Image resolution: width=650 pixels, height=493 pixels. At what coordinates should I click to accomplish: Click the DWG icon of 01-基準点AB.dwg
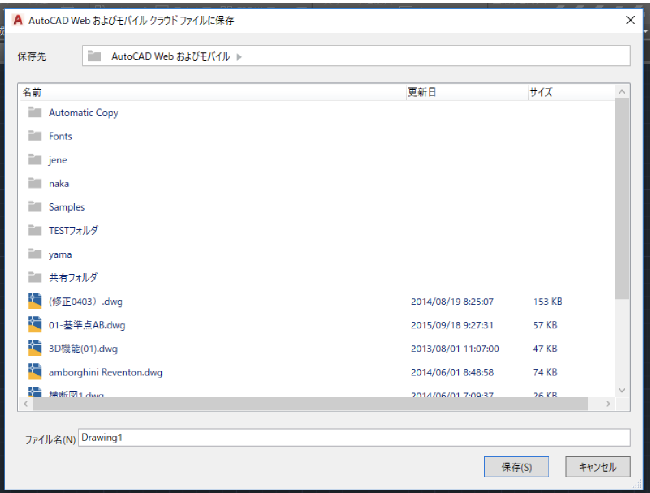[x=34, y=325]
